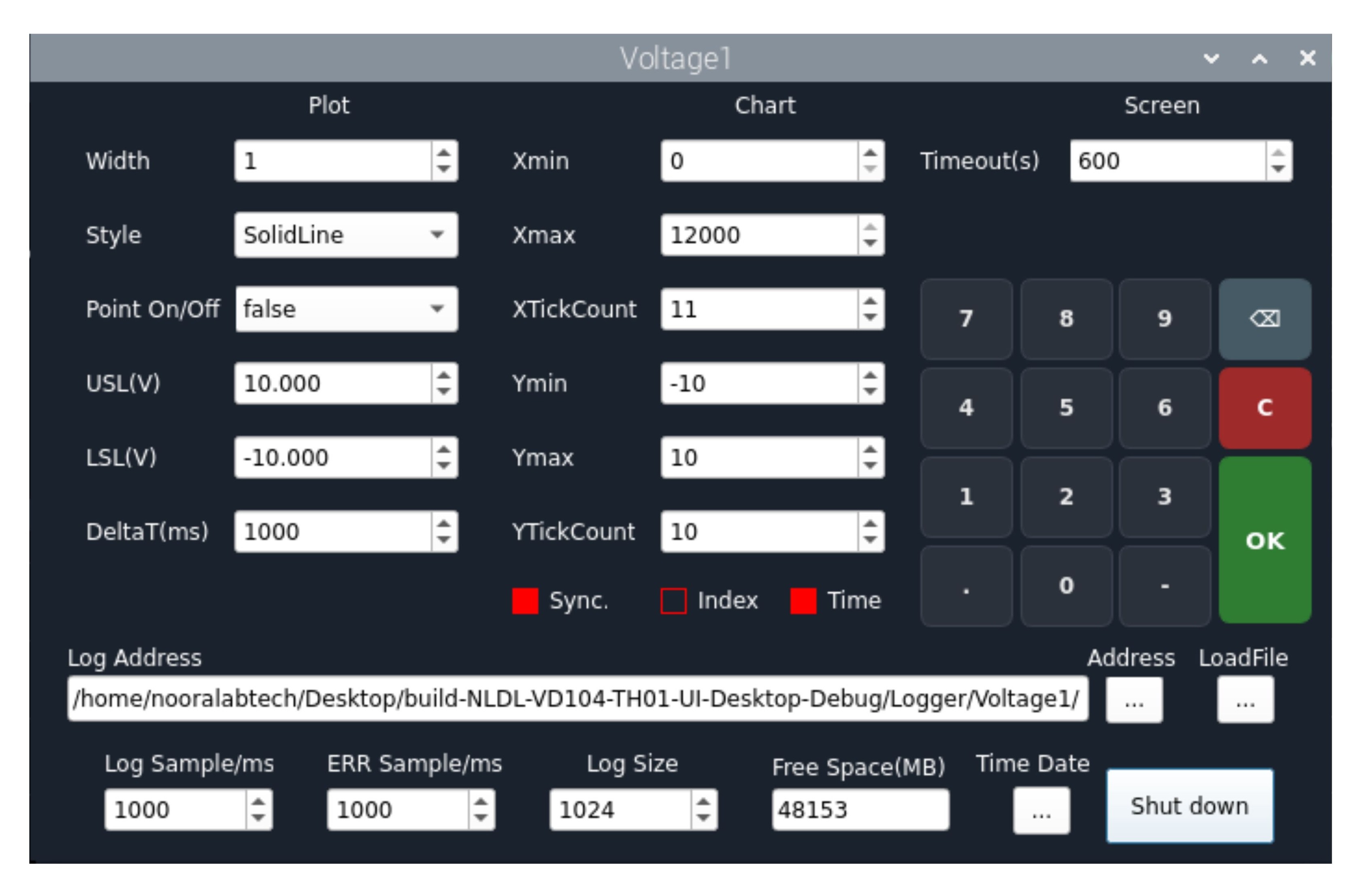Decrease ERR Sample/ms with the down arrow

[x=481, y=818]
